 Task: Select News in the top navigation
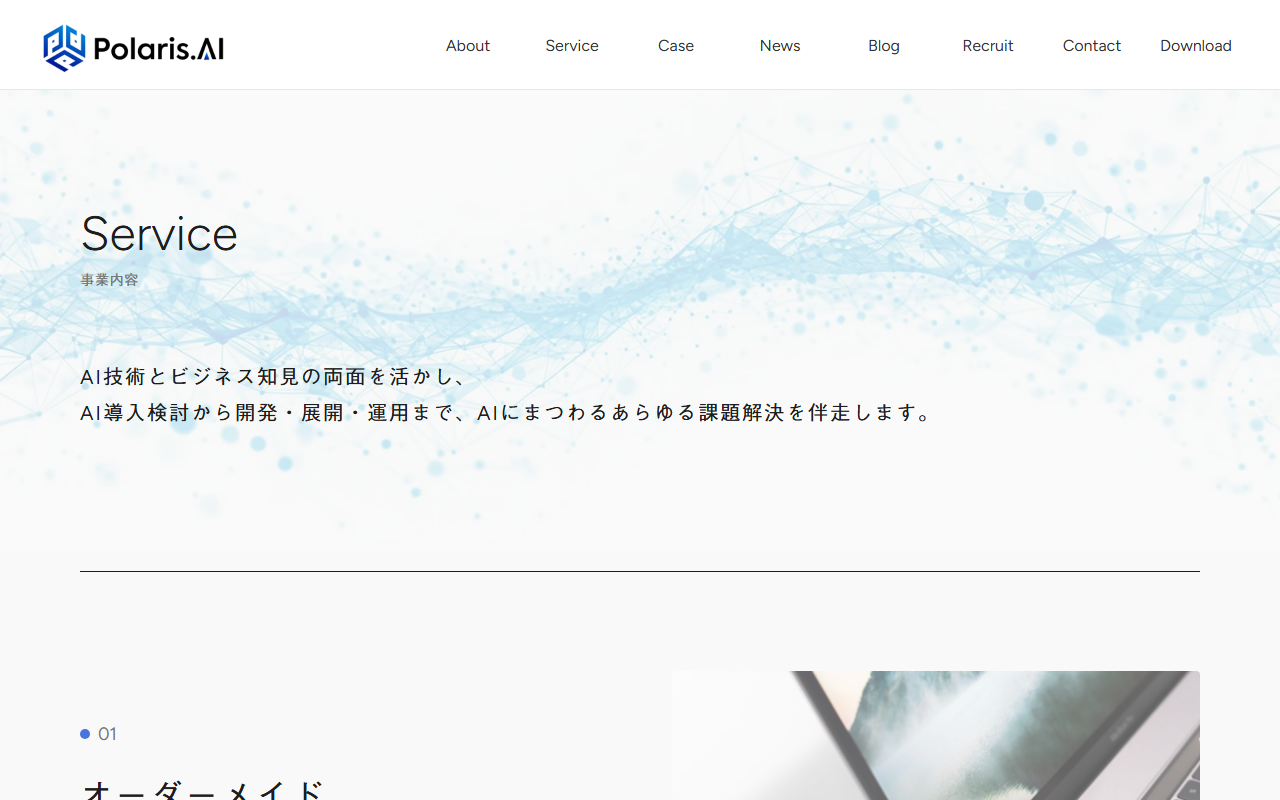780,46
